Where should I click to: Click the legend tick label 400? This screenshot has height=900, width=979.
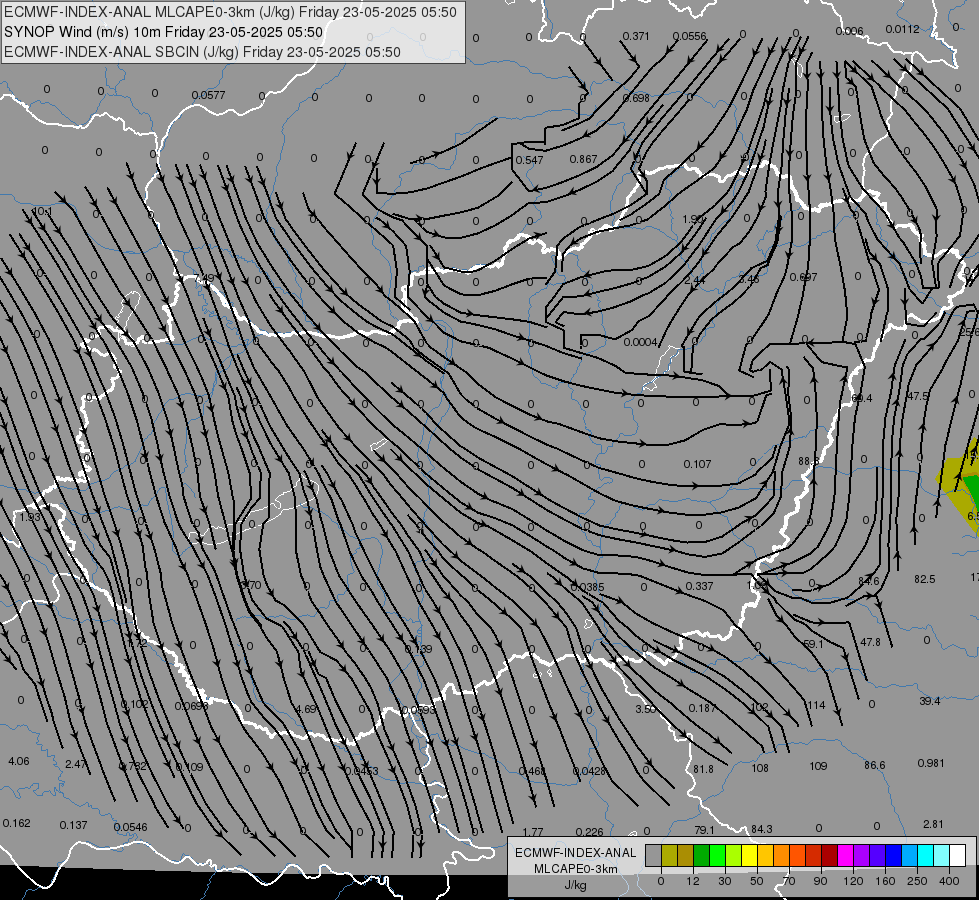coord(949,881)
